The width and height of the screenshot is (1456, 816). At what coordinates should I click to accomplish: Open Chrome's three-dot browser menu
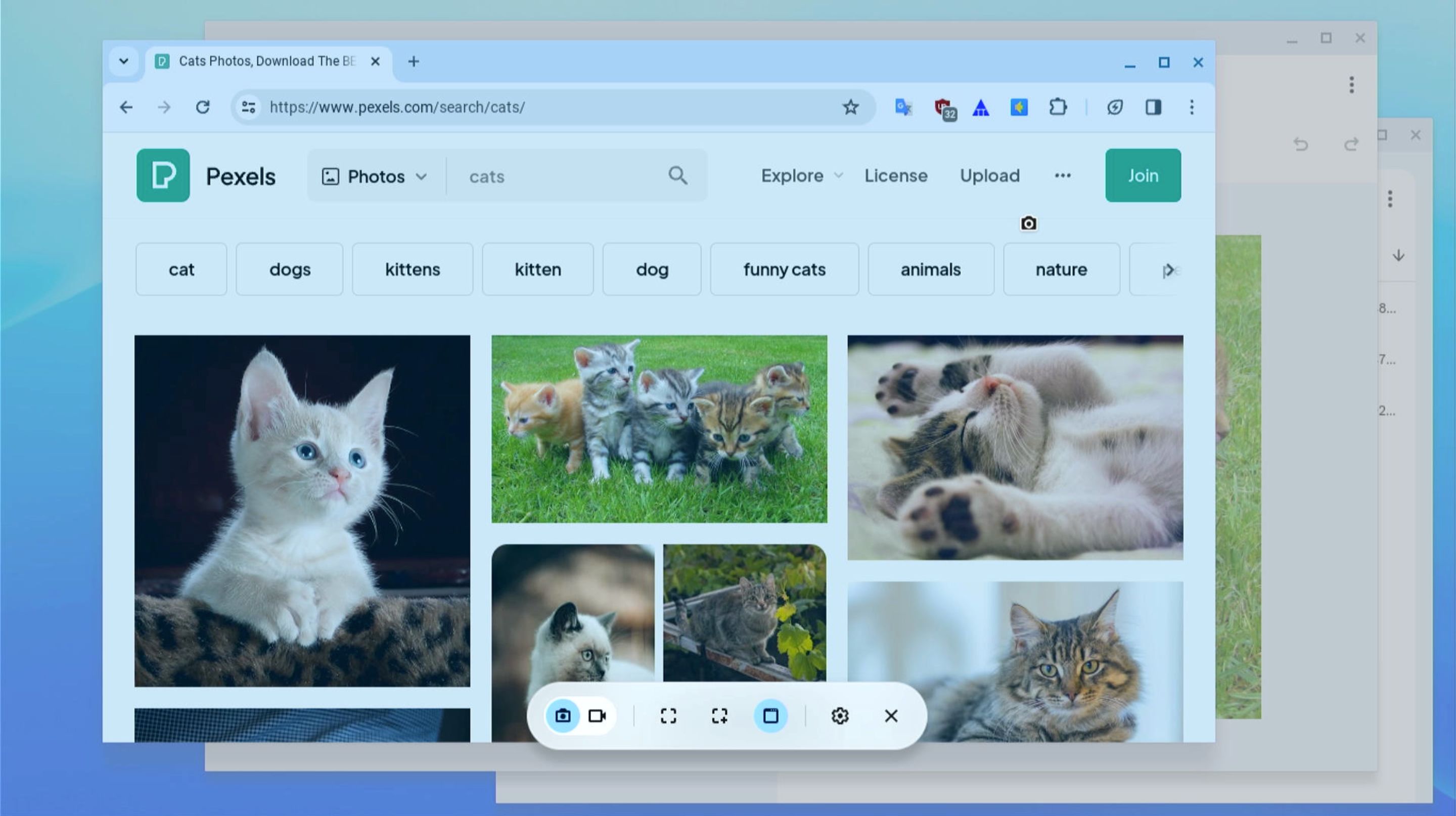tap(1192, 107)
